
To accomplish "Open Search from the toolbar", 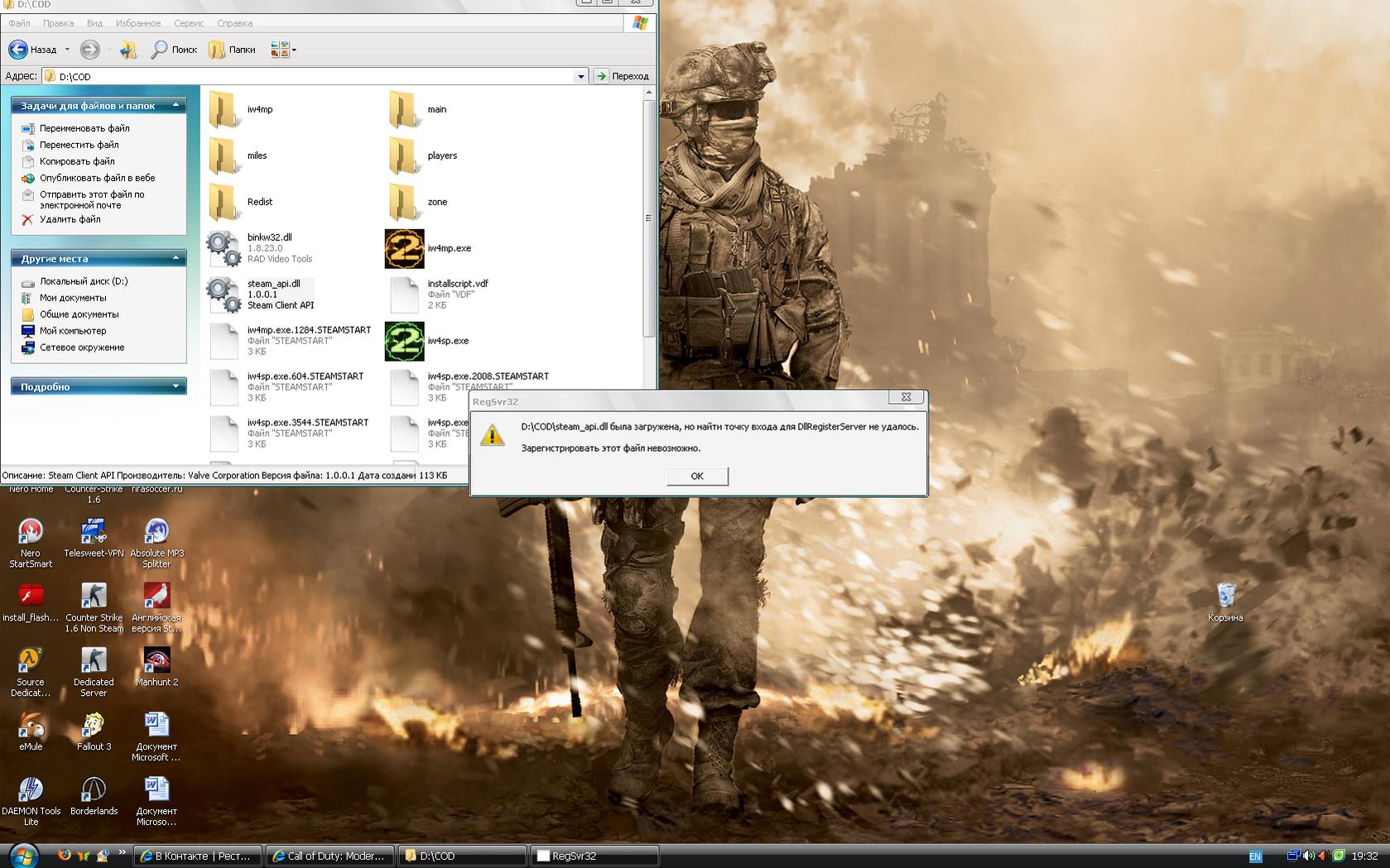I will (x=174, y=50).
